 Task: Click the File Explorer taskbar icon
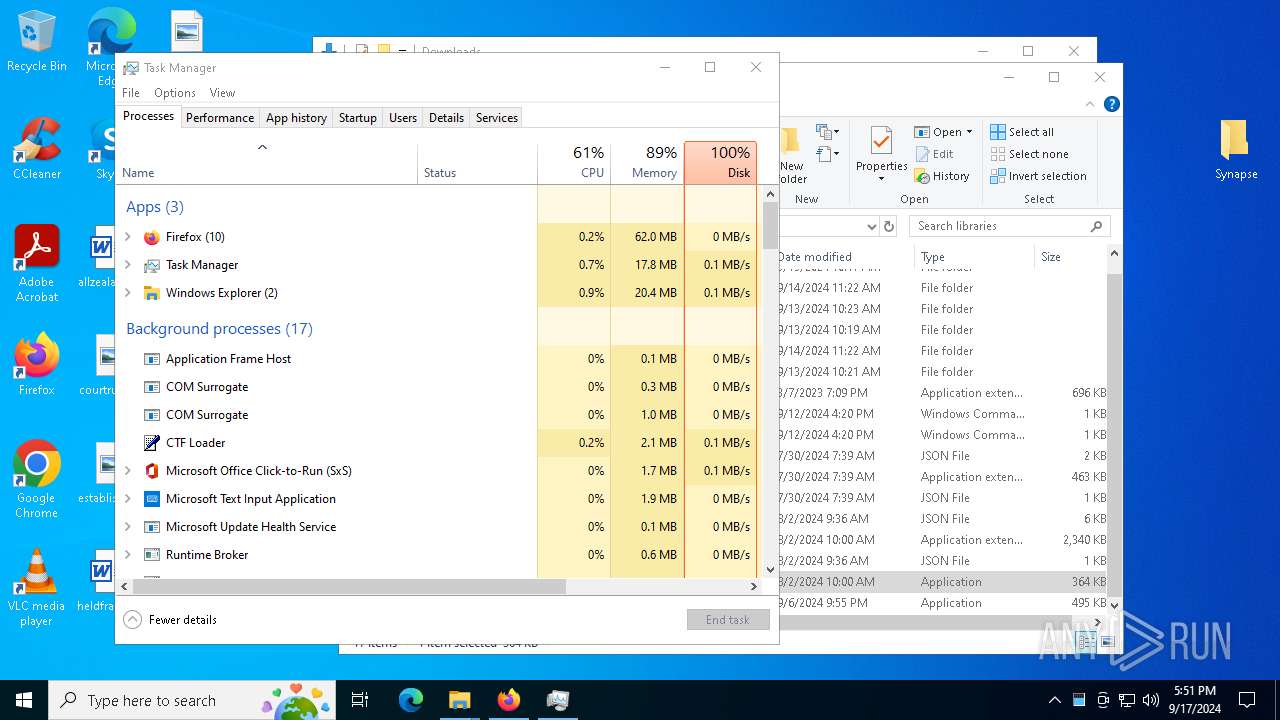459,700
